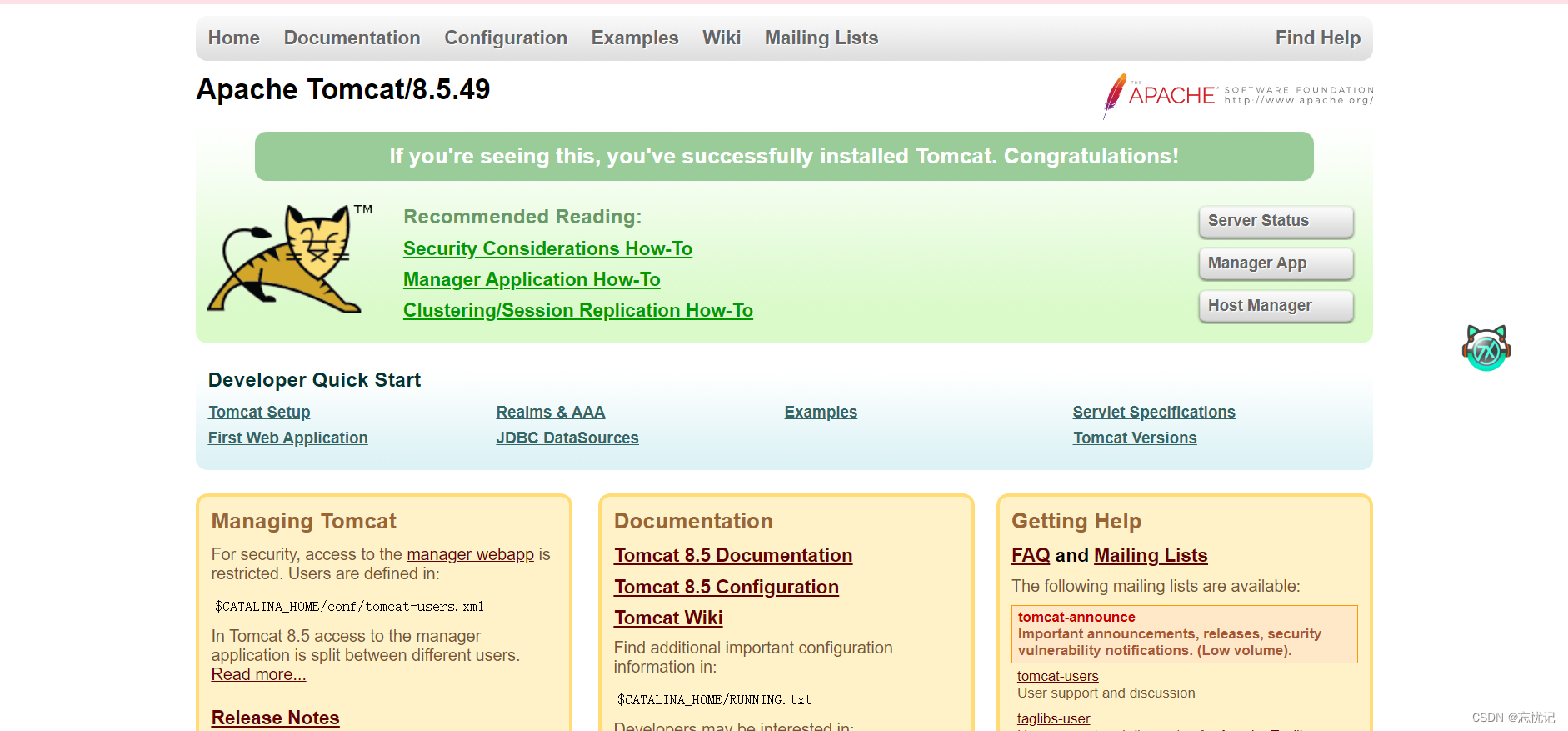Open the Realms & AAA link
The image size is (1568, 731).
[x=551, y=412]
